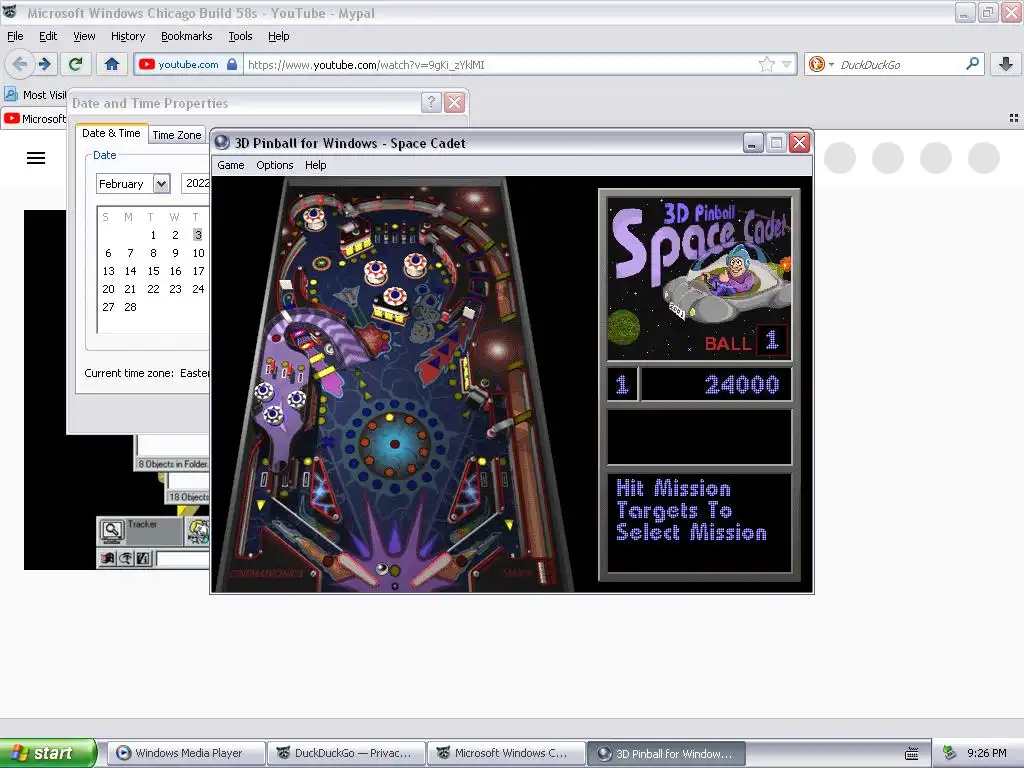Viewport: 1024px width, 768px height.
Task: Switch to Microsoft Windows Chicago taskbar button
Action: pyautogui.click(x=507, y=753)
